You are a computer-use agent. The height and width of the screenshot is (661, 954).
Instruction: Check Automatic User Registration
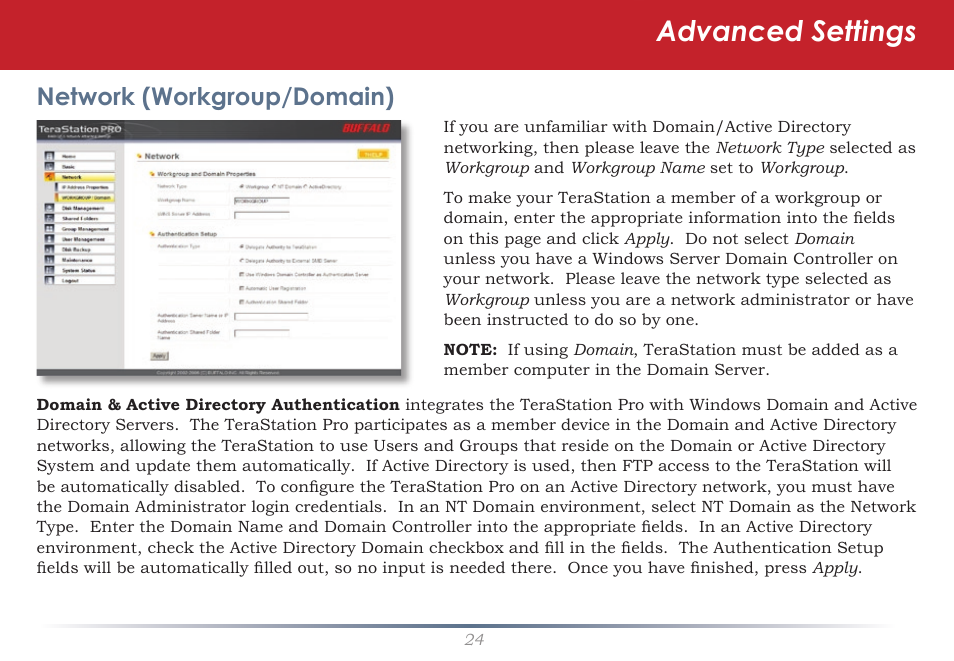coord(242,289)
